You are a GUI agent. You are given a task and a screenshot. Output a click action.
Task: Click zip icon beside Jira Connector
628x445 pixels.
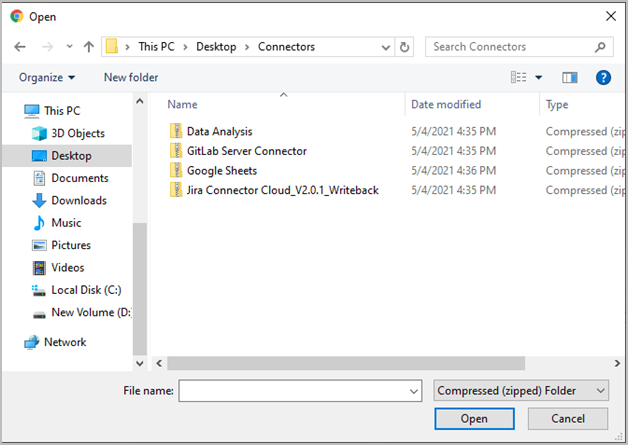176,190
